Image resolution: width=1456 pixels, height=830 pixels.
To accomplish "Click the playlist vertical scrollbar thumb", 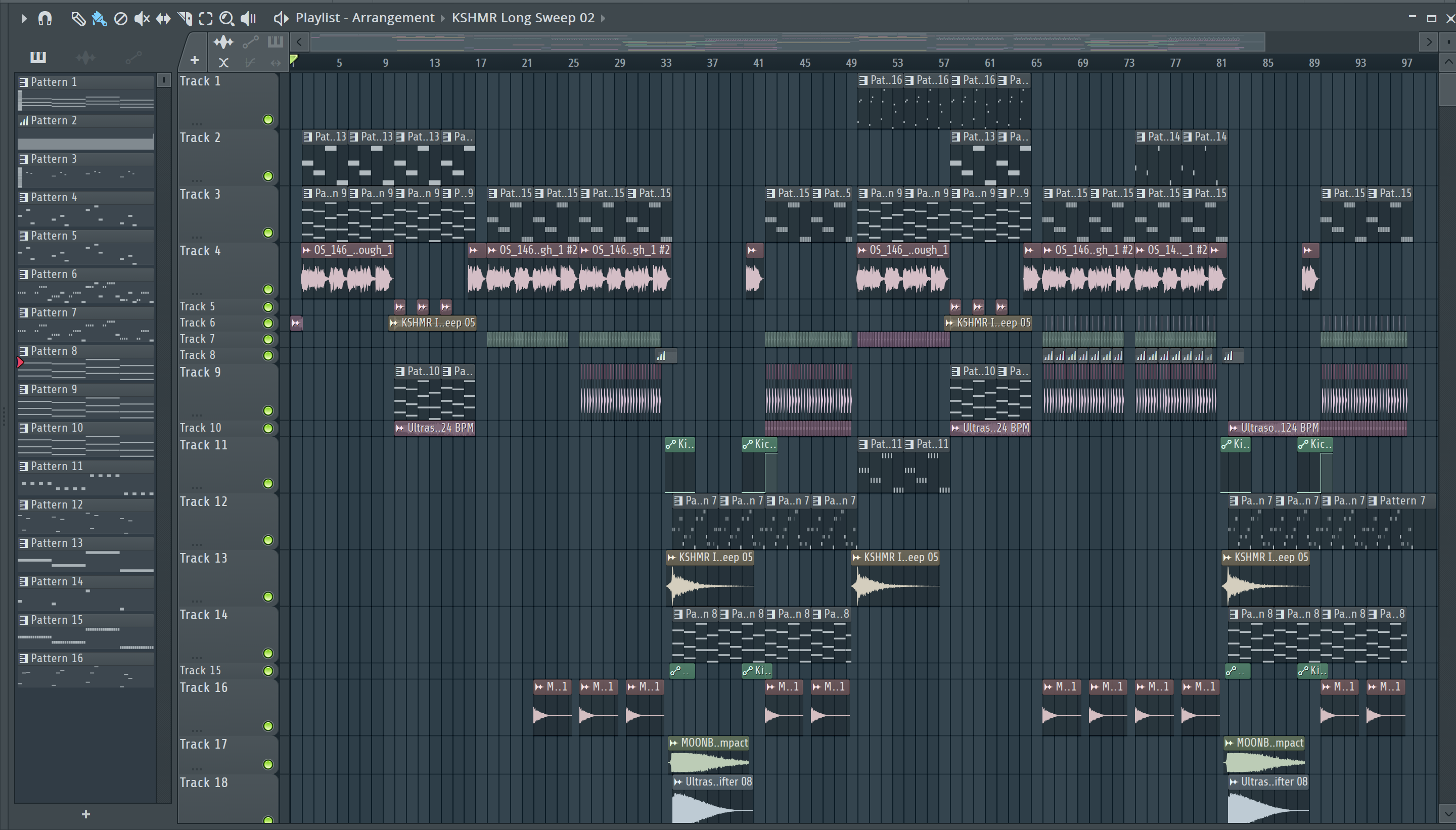I will (x=1447, y=88).
